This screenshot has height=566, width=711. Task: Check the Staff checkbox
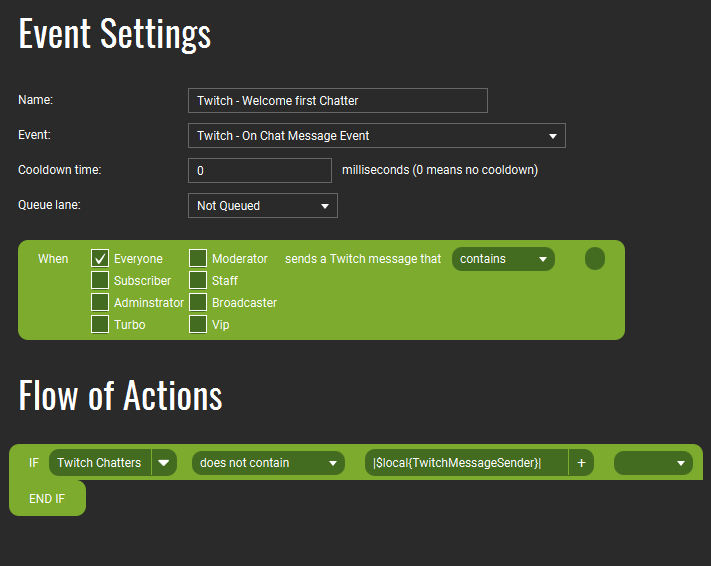198,280
